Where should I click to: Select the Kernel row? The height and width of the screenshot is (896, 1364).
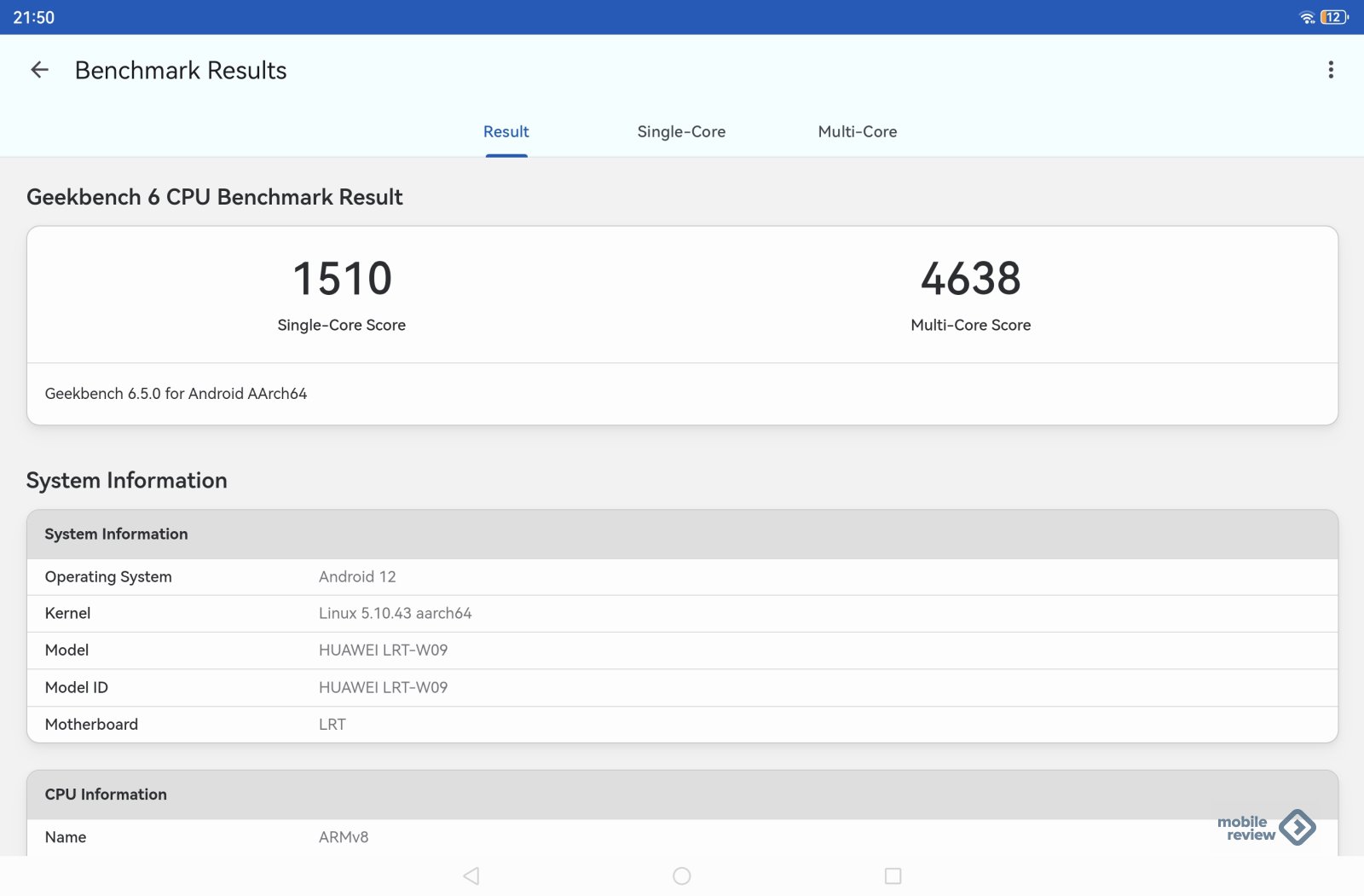pyautogui.click(x=682, y=614)
